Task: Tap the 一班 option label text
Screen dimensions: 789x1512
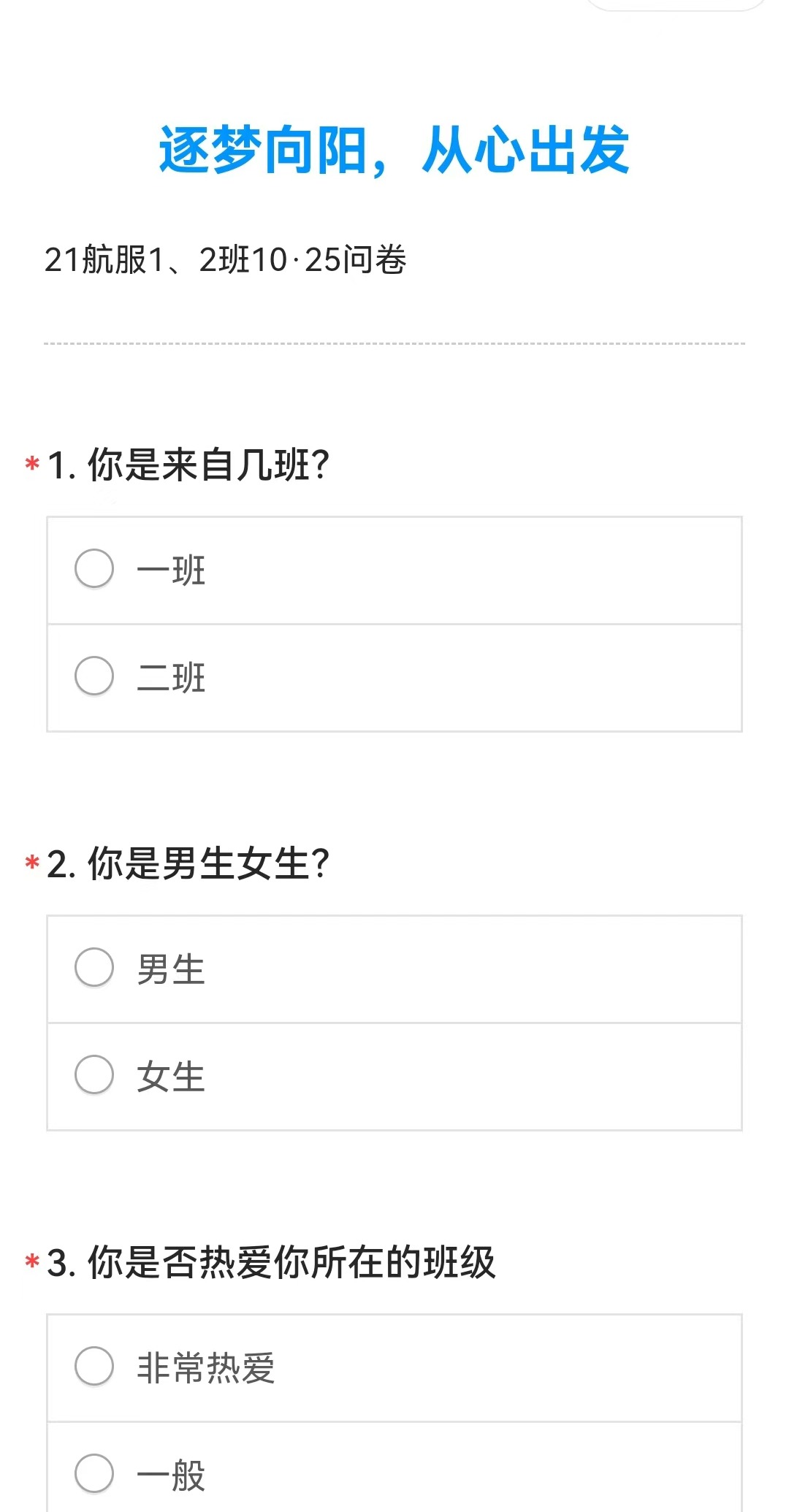Action: 171,570
